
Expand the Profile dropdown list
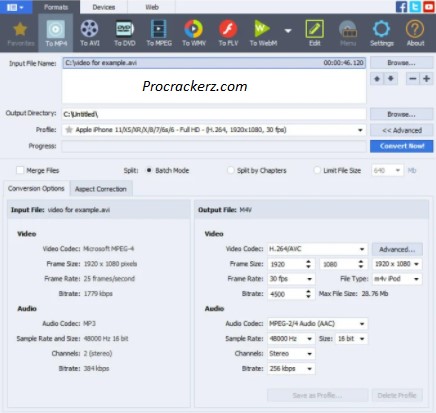tap(360, 130)
